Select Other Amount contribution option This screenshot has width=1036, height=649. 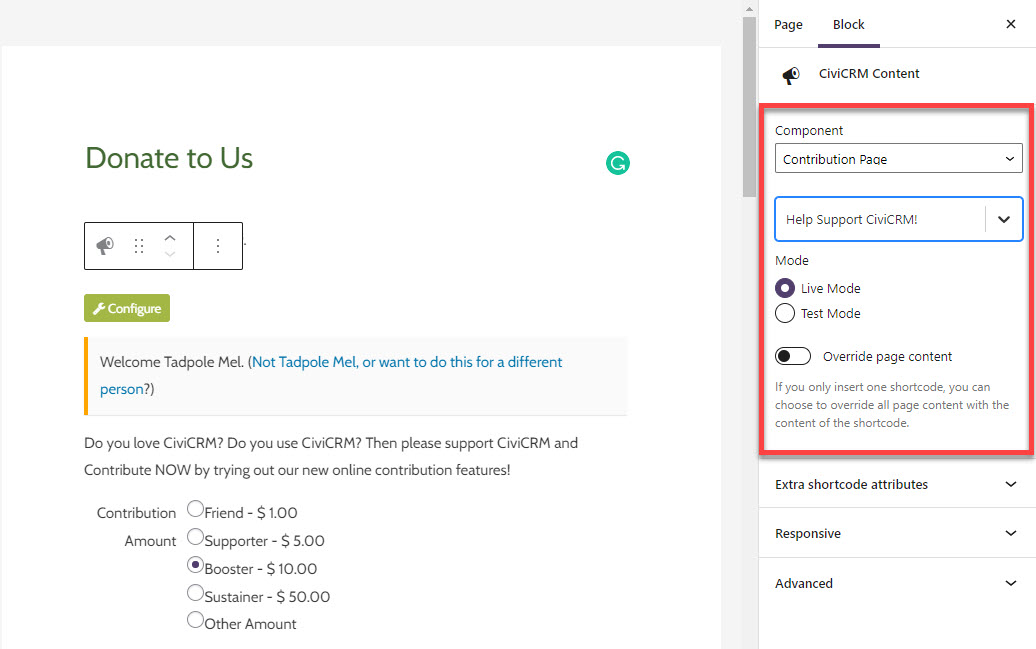click(x=195, y=620)
